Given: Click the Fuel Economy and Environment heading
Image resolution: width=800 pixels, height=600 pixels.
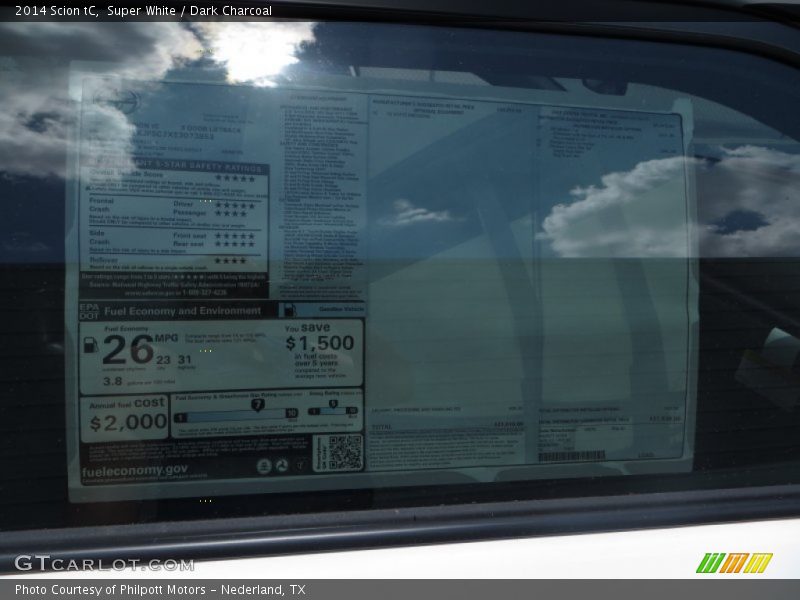Looking at the screenshot, I should [x=182, y=311].
